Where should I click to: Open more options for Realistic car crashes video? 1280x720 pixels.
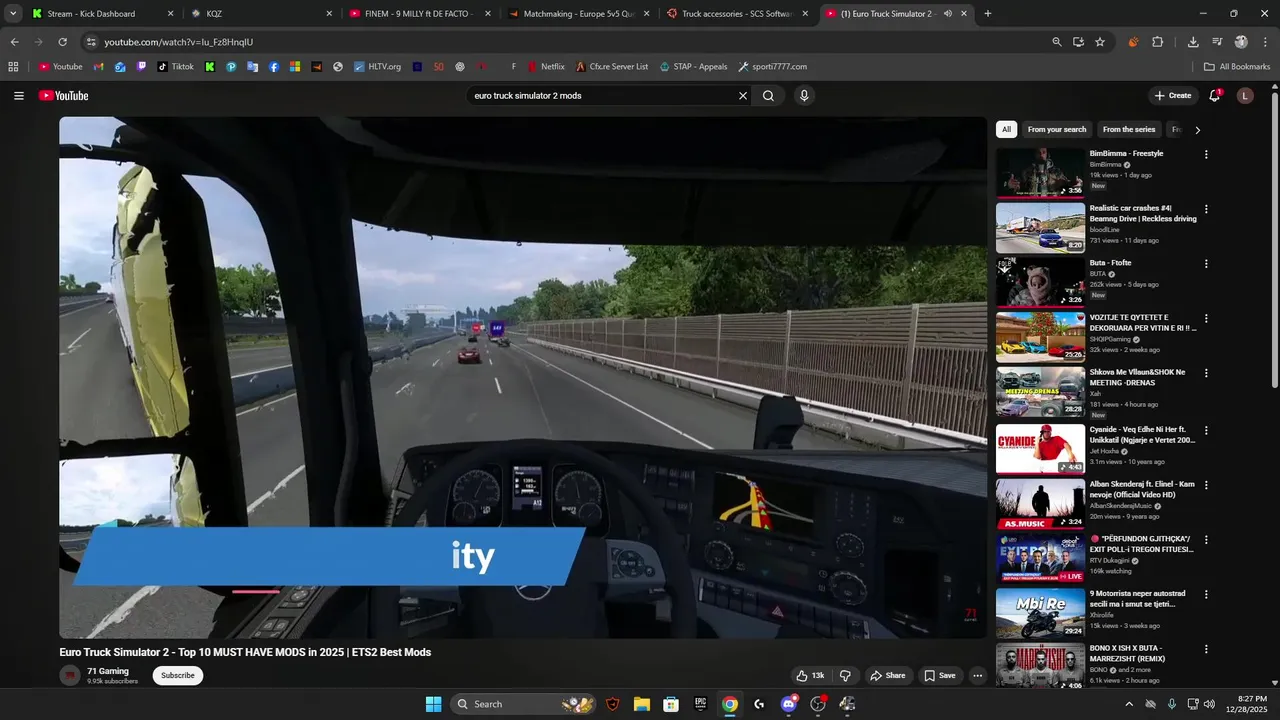coord(1206,209)
